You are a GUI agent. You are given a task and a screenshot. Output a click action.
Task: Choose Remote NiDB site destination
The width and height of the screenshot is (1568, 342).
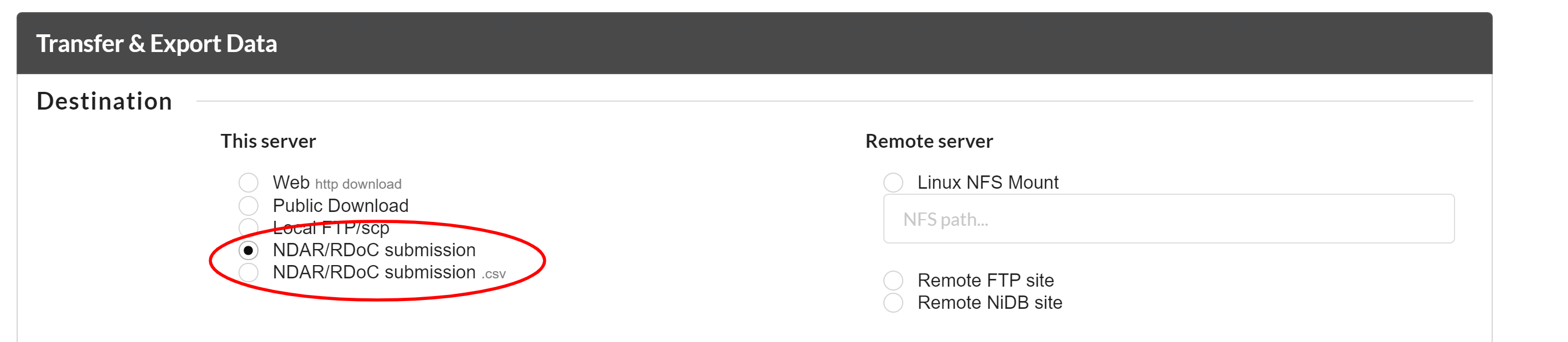click(x=893, y=303)
